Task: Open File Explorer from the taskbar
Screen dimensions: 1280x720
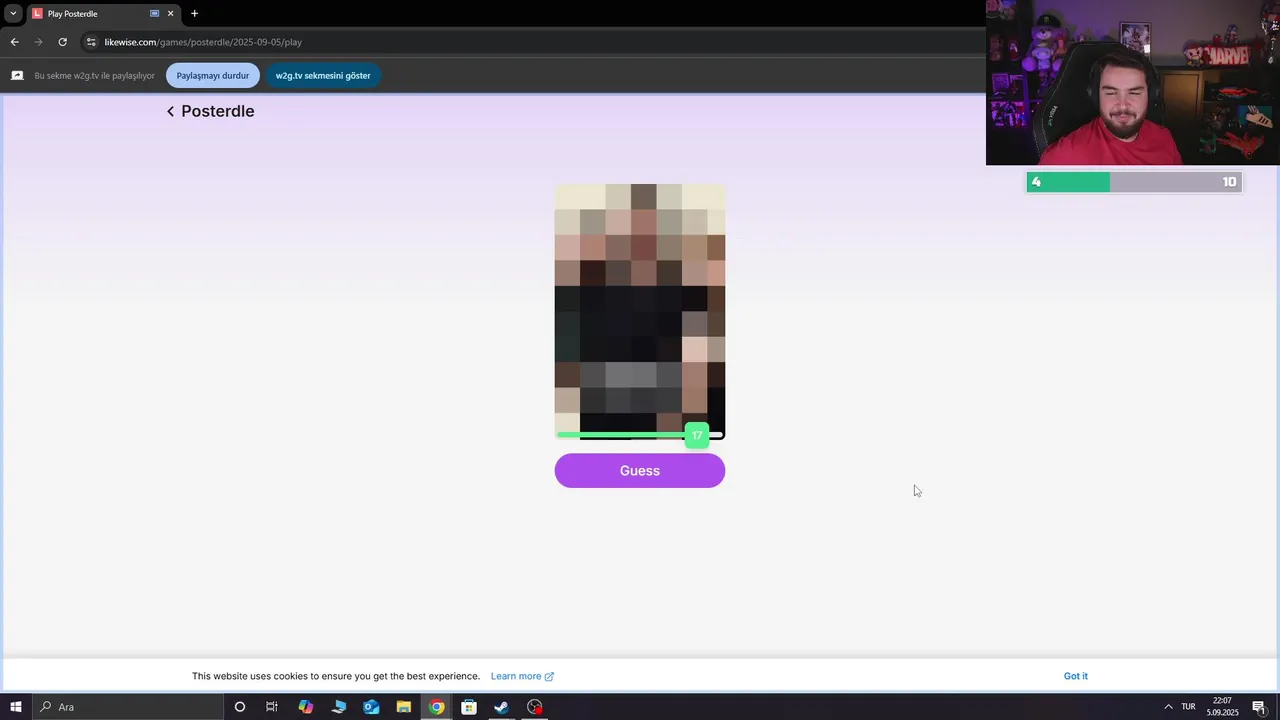Action: coord(404,707)
